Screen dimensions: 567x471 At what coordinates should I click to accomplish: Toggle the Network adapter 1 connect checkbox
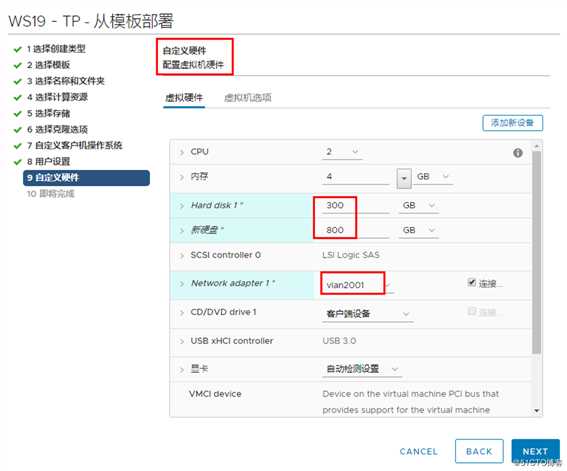(x=472, y=282)
